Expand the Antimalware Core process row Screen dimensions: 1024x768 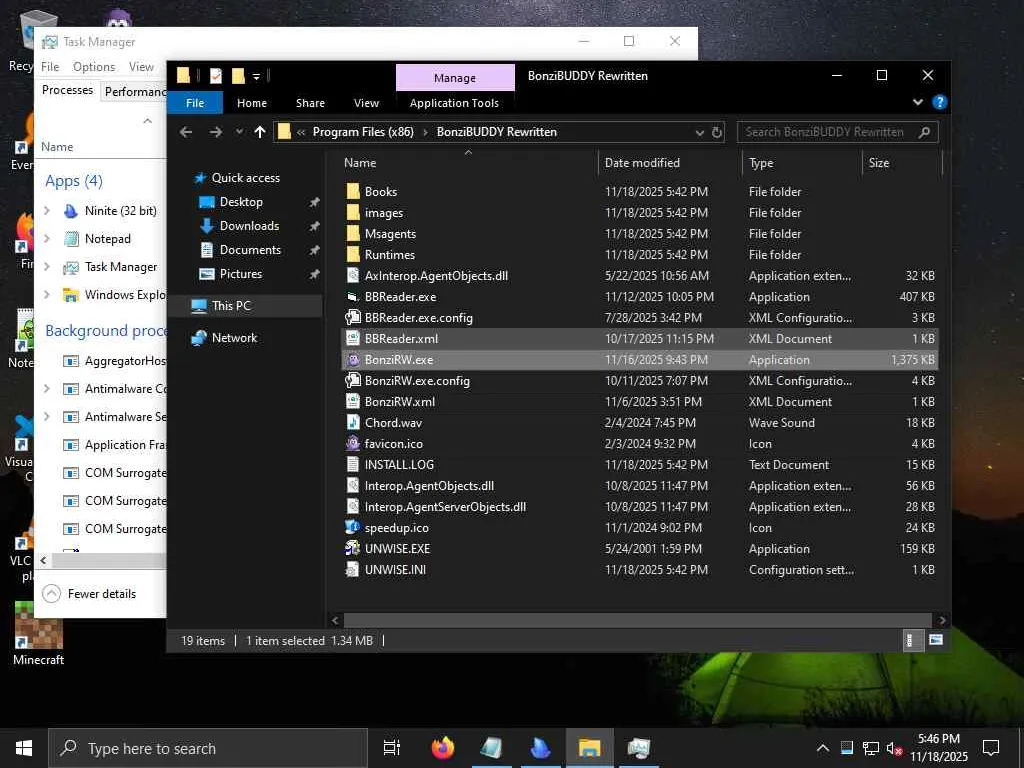tap(47, 389)
